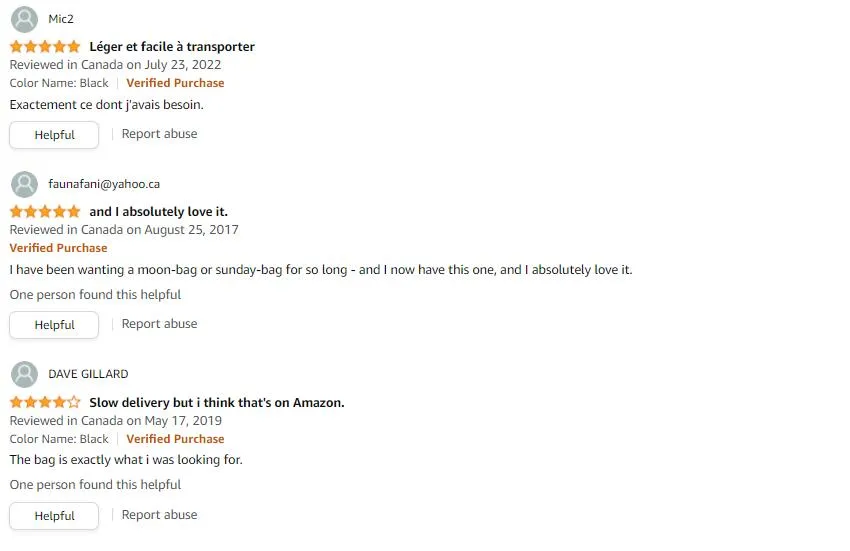The height and width of the screenshot is (551, 850).
Task: Open faunafani@yahoo.ca reviewer profile name
Action: [104, 184]
